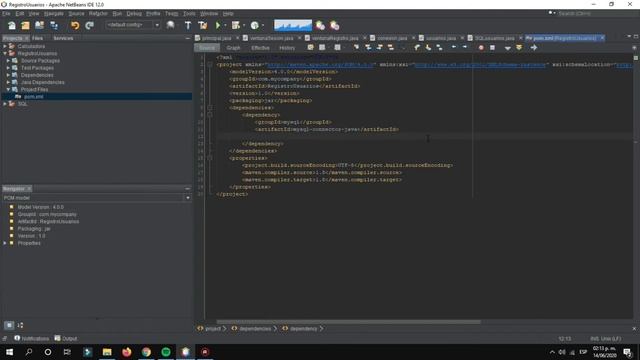This screenshot has width=640, height=360.
Task: Select pom.xml in the project tree
Action: click(x=33, y=97)
